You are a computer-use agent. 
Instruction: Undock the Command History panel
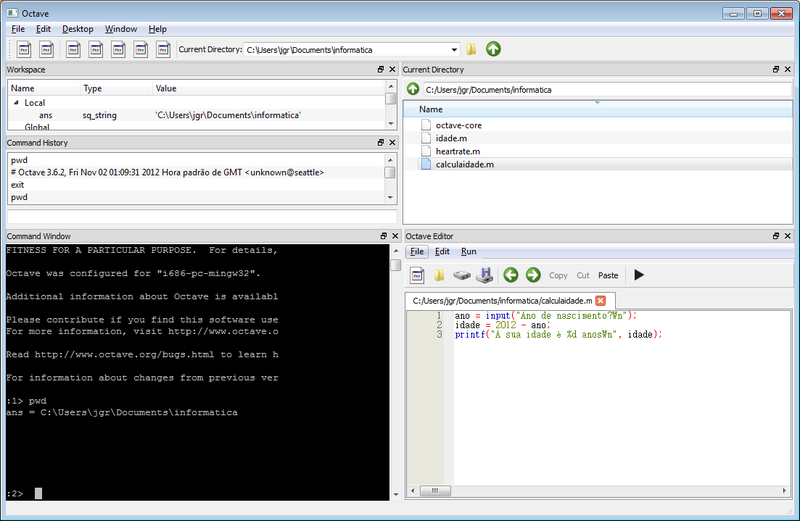(381, 142)
